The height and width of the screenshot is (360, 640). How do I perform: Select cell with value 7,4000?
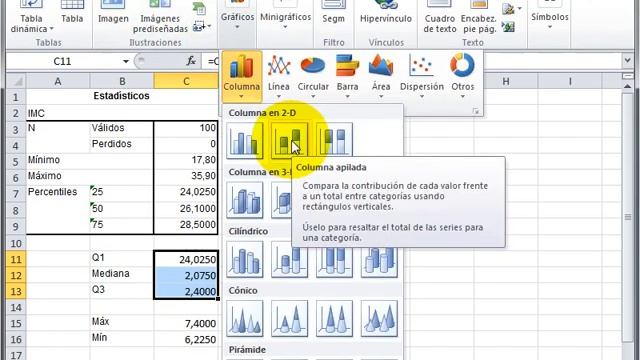(186, 323)
